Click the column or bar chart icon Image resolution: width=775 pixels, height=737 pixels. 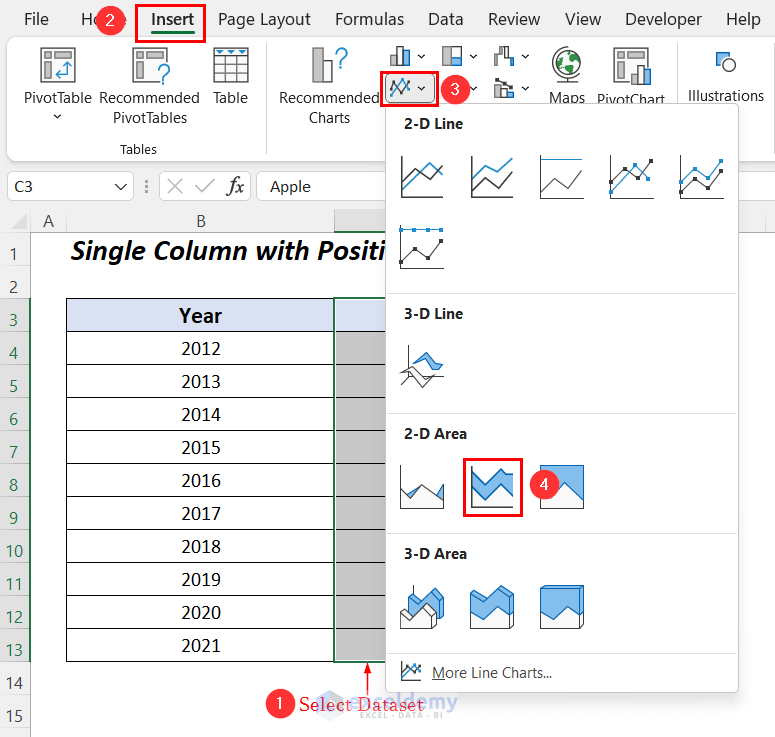(400, 56)
